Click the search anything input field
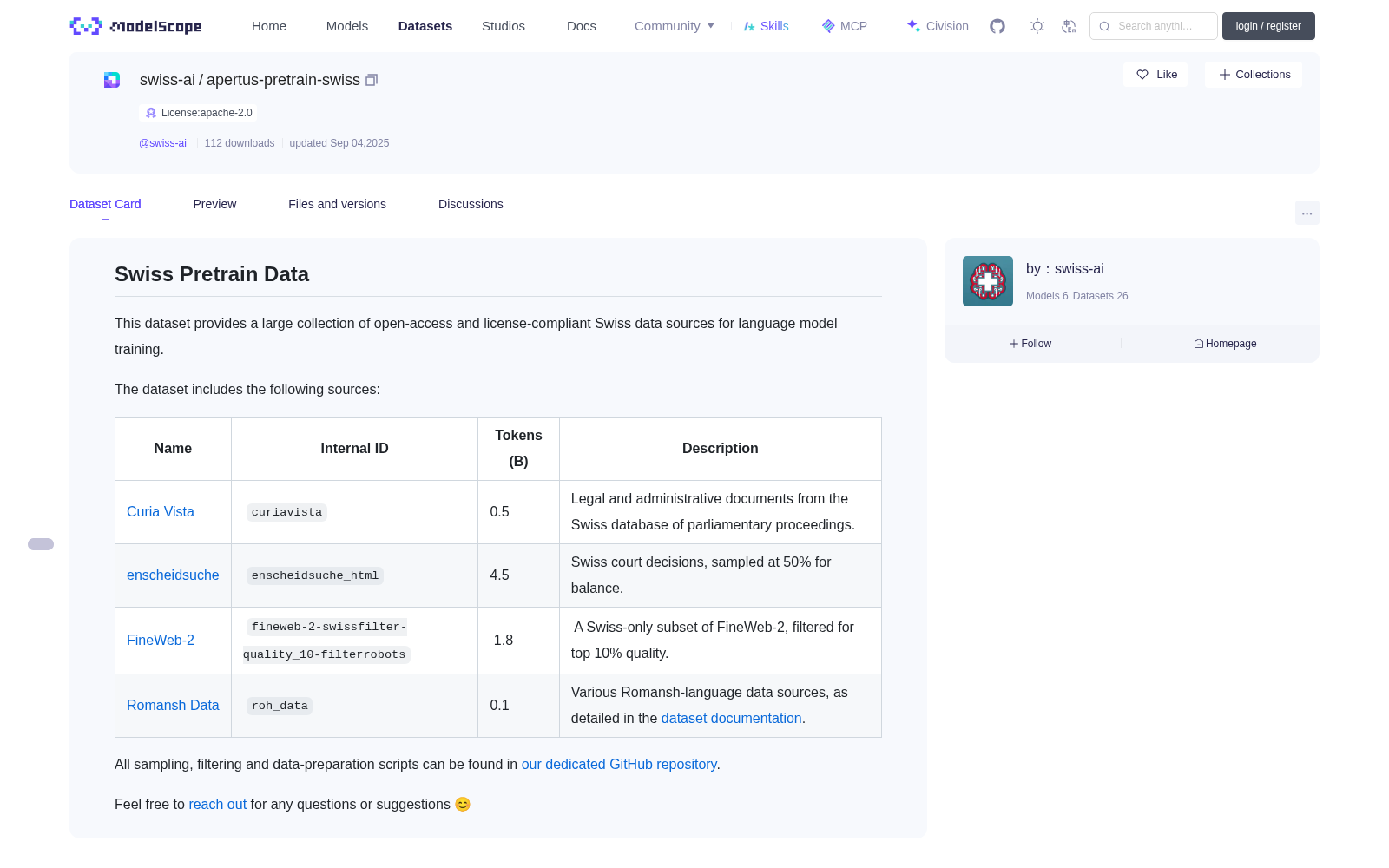1389x868 pixels. click(x=1154, y=26)
